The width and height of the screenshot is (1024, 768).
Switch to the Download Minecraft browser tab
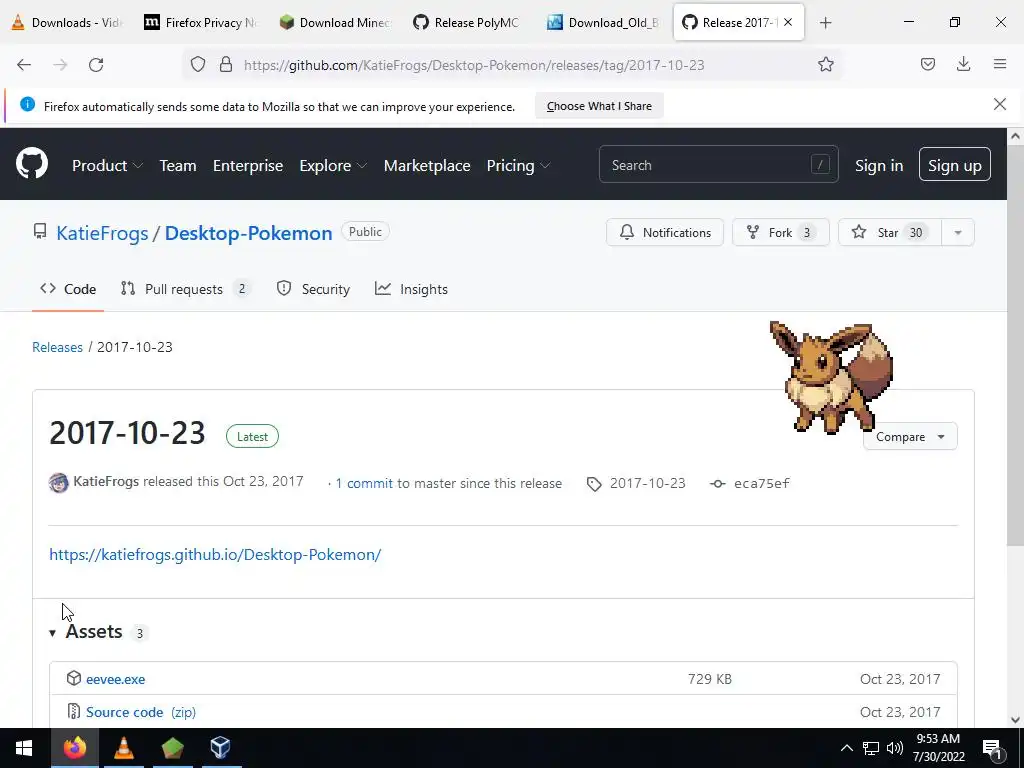click(335, 23)
